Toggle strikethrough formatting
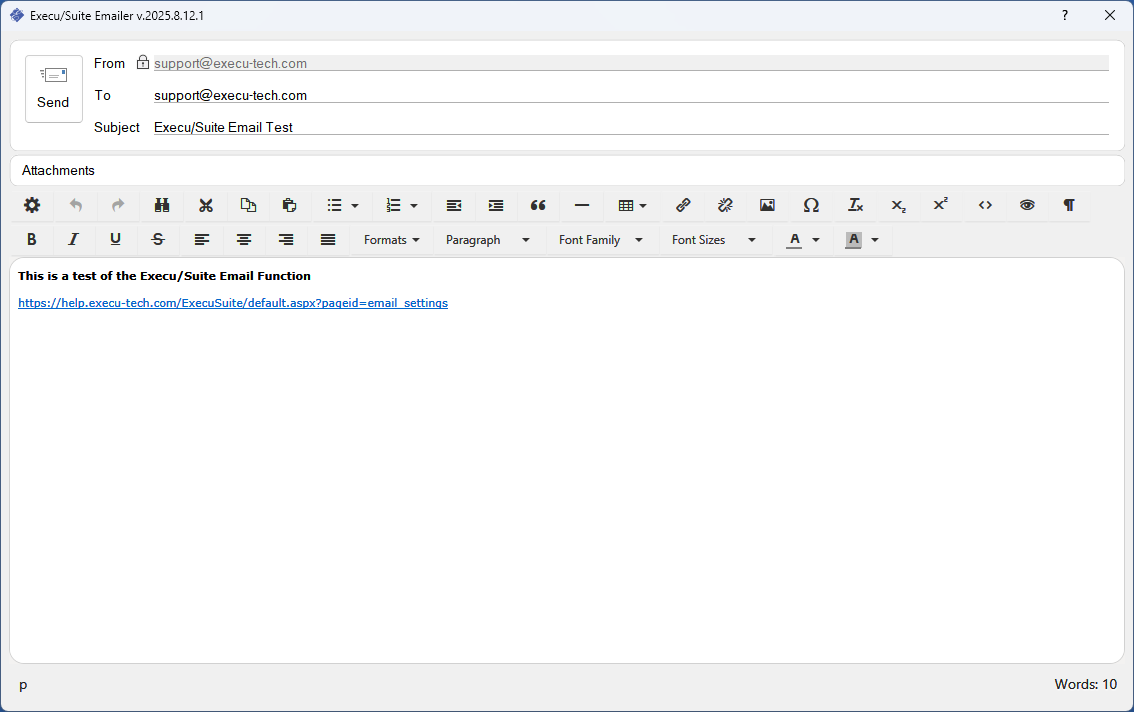1134x712 pixels. click(x=158, y=240)
